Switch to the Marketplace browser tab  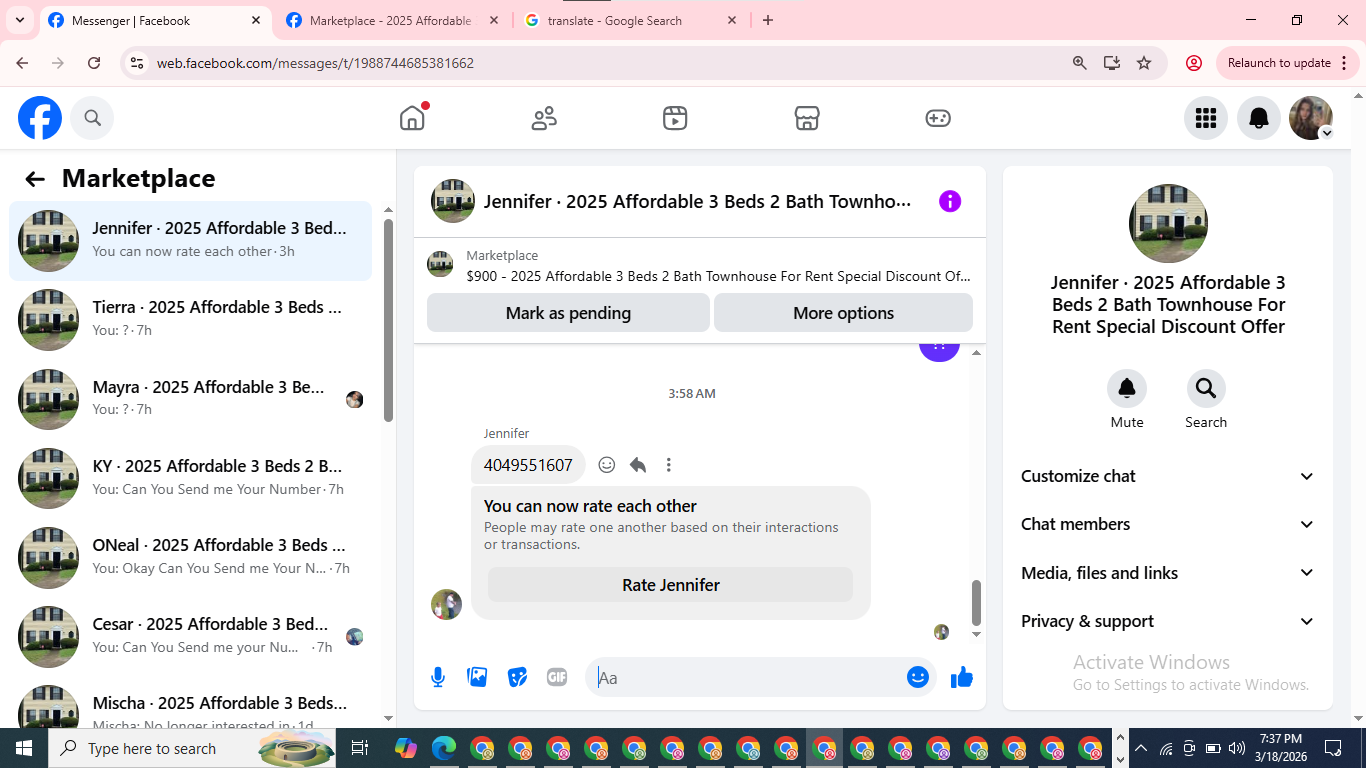[390, 20]
